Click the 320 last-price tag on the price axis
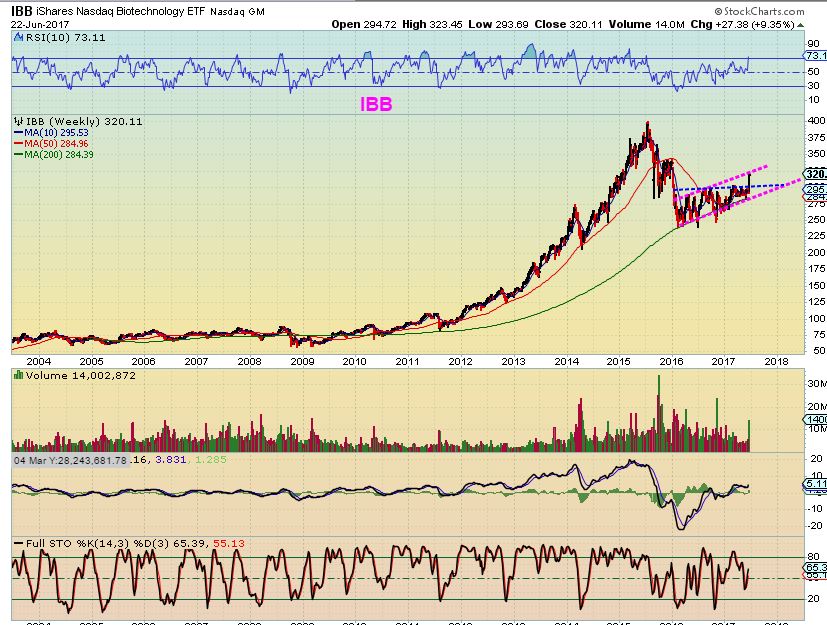The height and width of the screenshot is (625, 827). coord(815,174)
